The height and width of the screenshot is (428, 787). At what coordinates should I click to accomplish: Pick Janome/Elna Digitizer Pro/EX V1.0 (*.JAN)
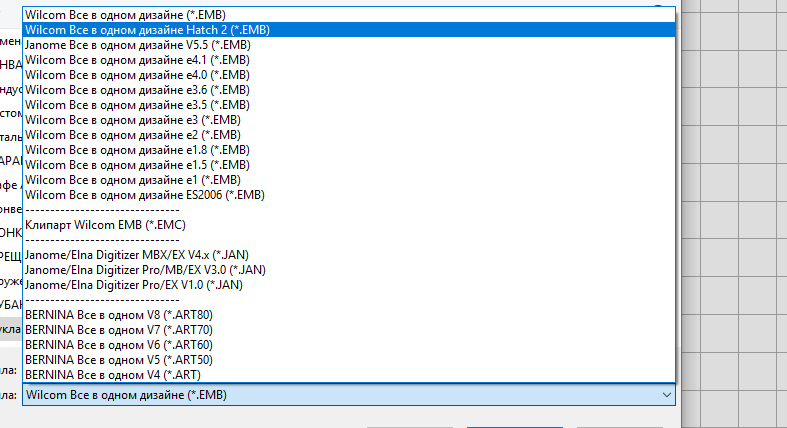349,285
